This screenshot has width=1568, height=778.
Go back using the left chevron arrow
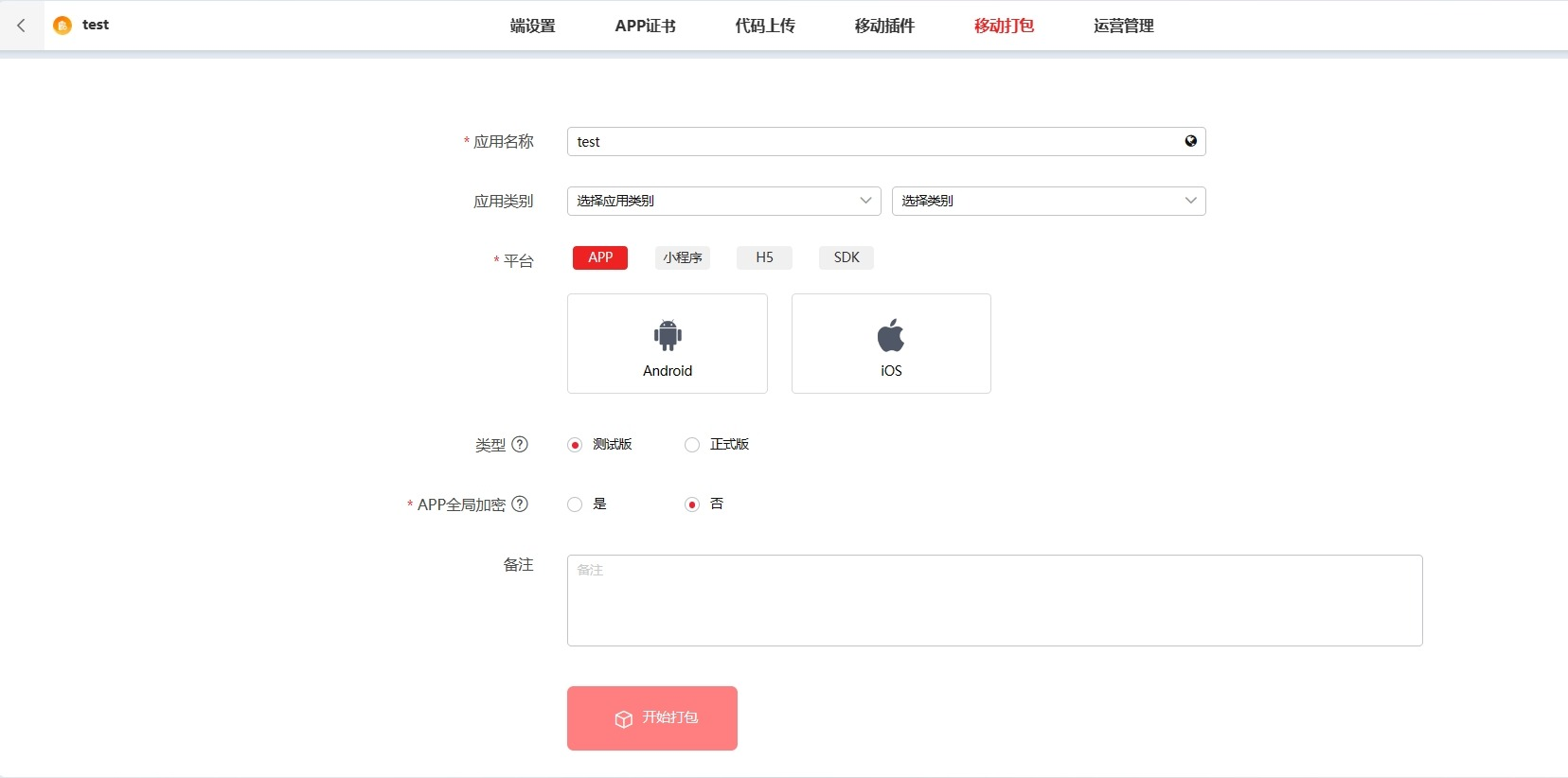[21, 26]
